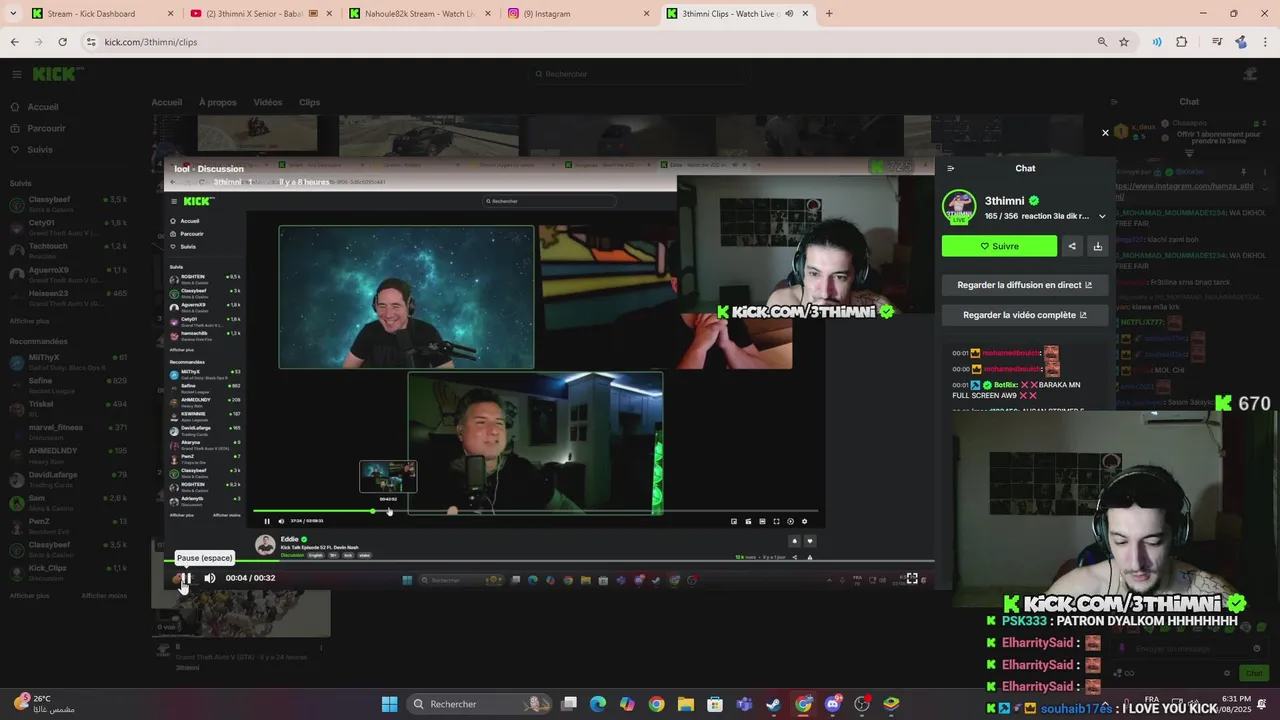Screen dimensions: 1280x720
Task: Switch to the À propos tab
Action: pos(218,102)
